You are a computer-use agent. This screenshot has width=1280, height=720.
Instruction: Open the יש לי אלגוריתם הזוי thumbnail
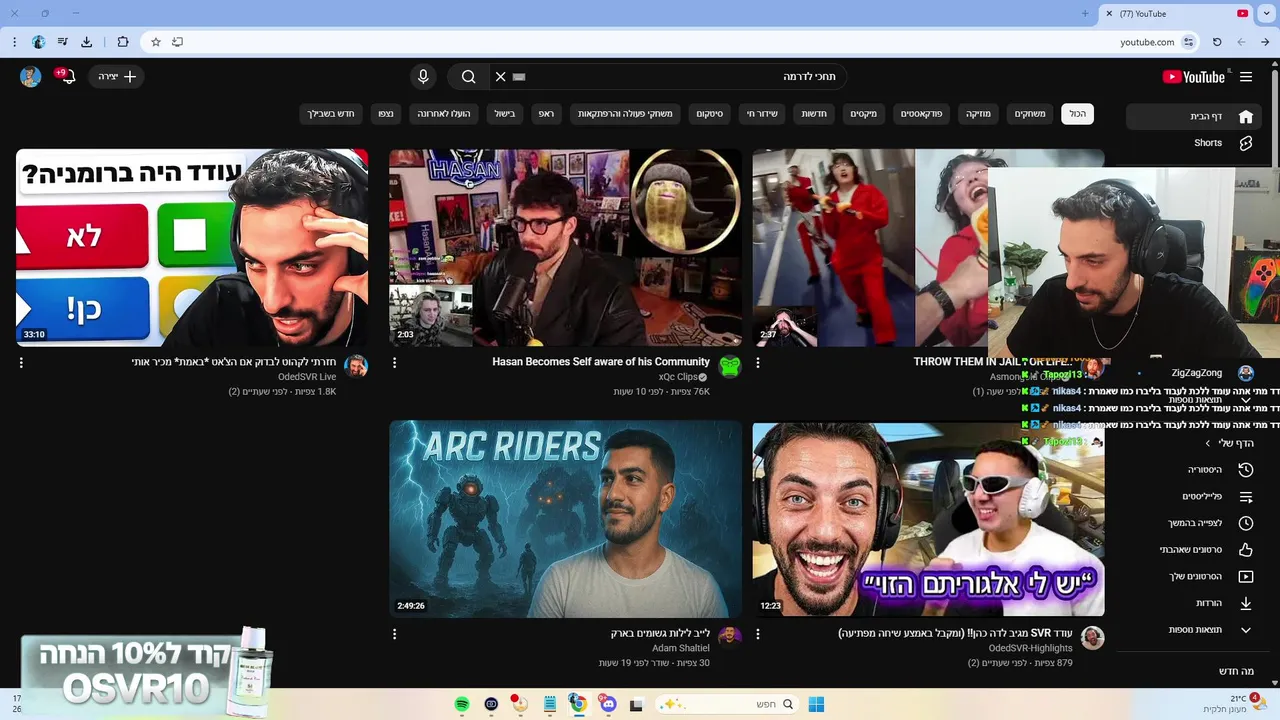pos(929,519)
